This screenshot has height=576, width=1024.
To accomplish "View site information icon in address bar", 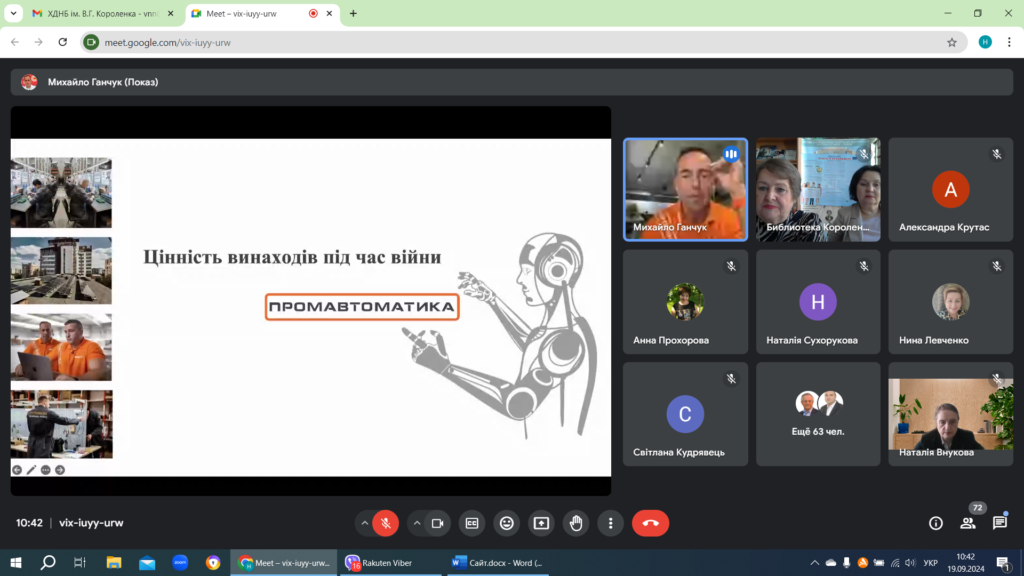I will pos(91,42).
